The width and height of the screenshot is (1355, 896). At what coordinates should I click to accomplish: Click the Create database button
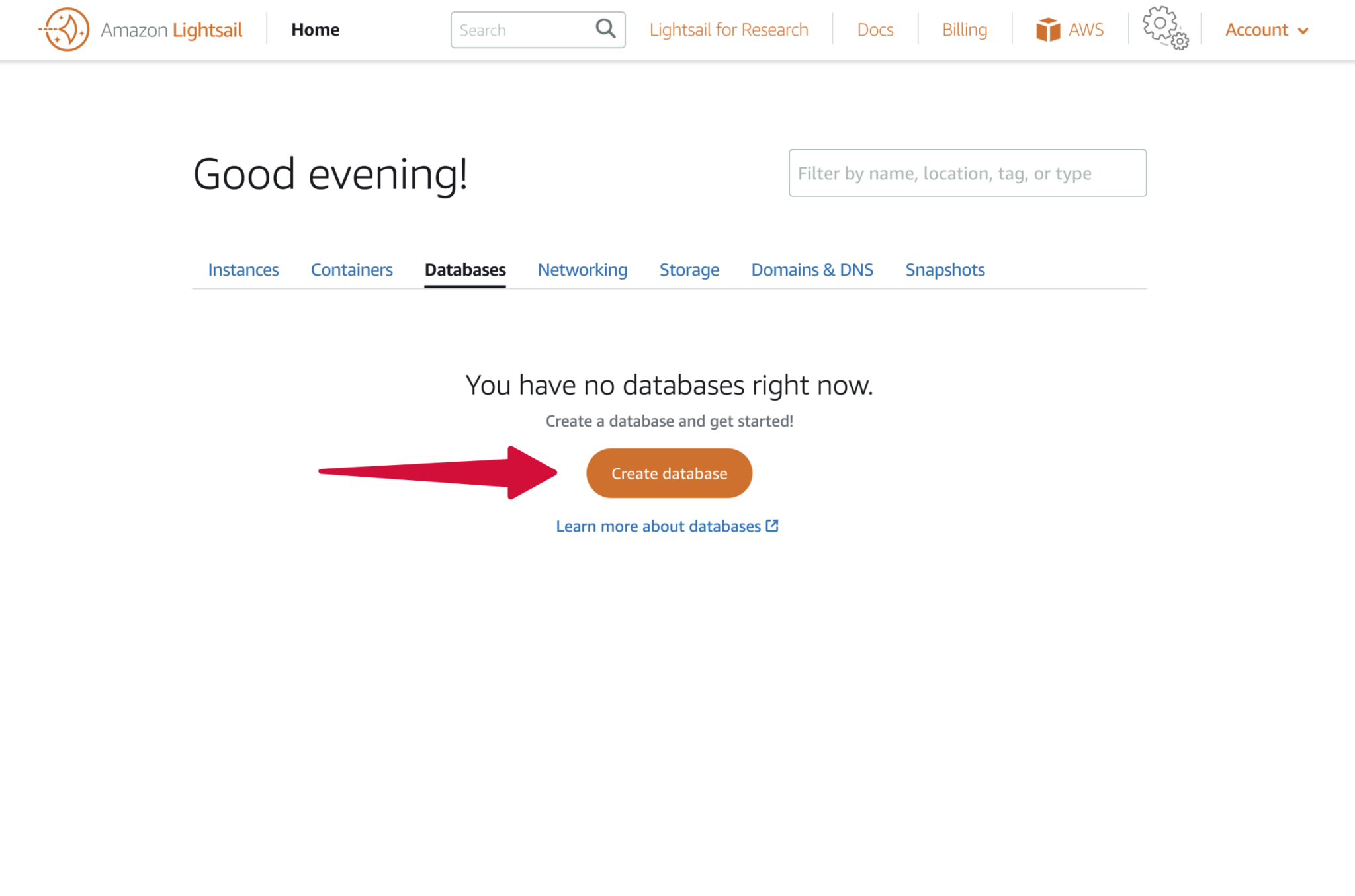[x=668, y=473]
